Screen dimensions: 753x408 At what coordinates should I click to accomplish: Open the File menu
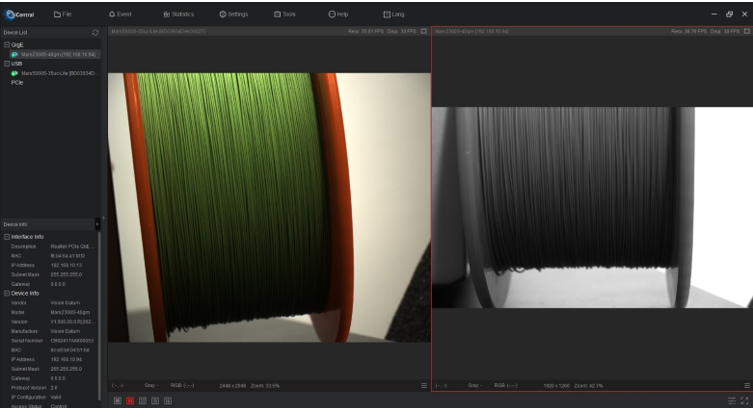click(x=62, y=14)
